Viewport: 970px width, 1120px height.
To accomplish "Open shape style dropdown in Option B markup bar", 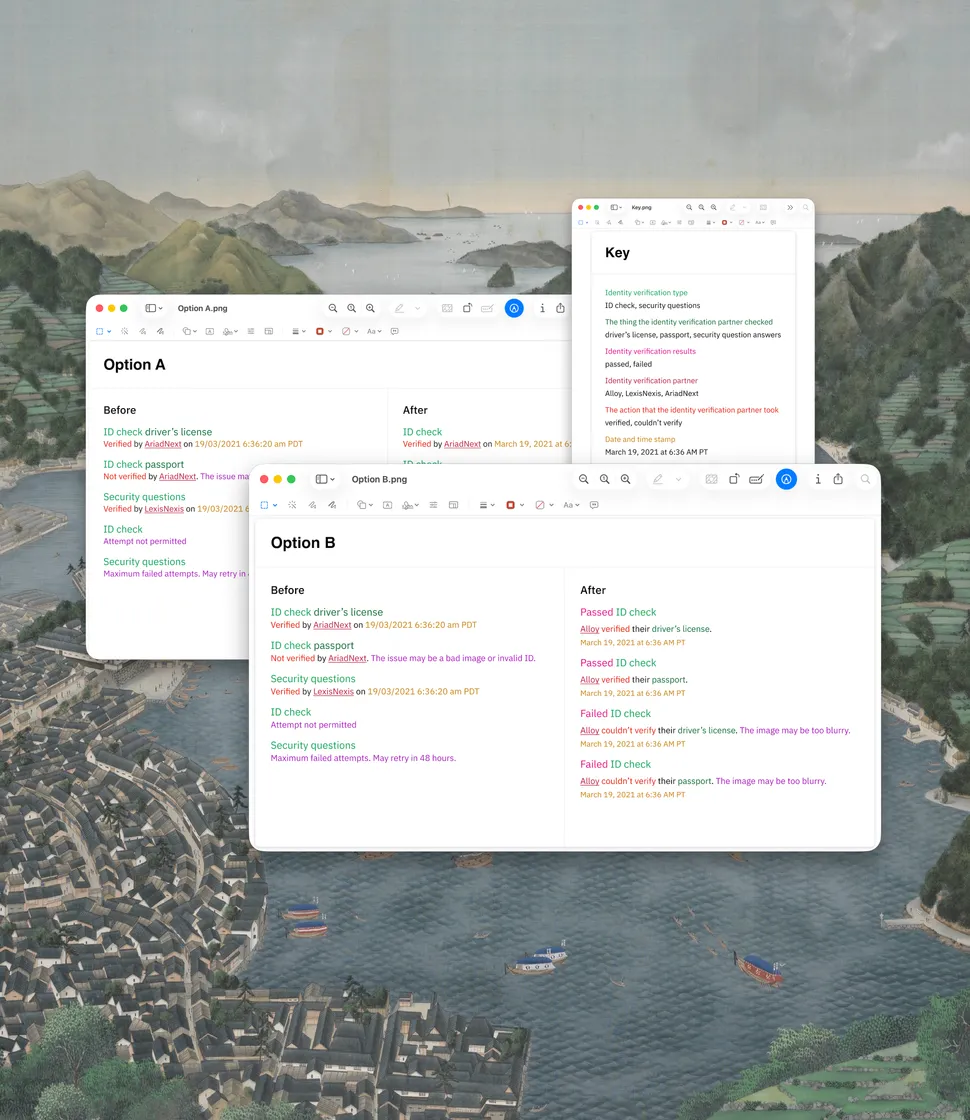I will pyautogui.click(x=486, y=505).
